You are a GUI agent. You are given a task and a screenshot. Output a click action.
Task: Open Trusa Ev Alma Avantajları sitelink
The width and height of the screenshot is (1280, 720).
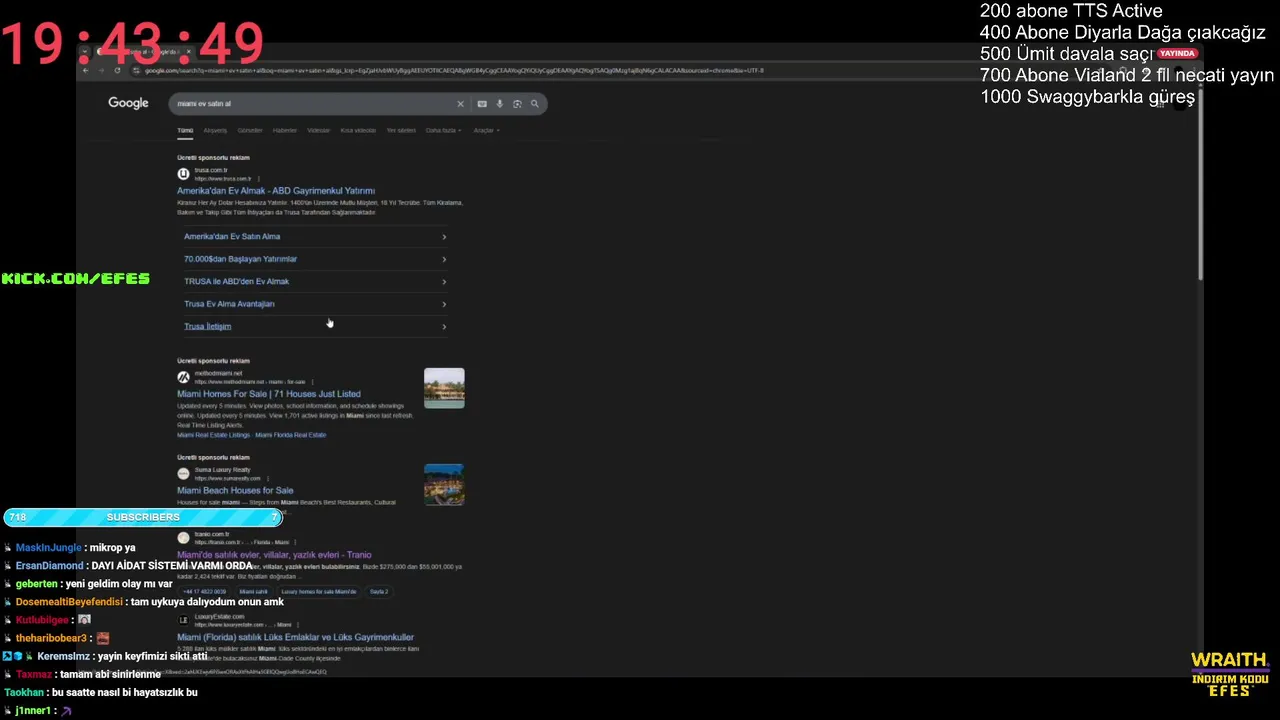click(x=229, y=304)
